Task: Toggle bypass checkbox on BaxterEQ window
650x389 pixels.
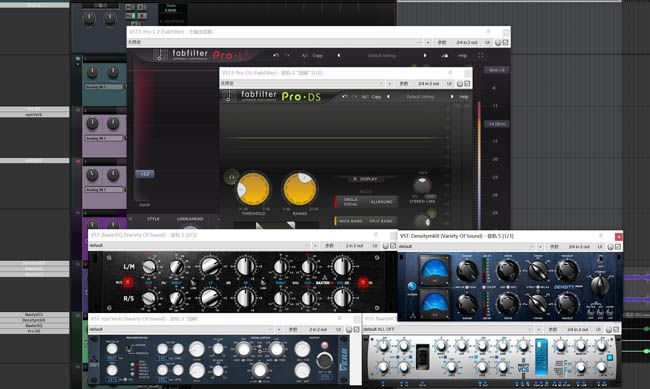Action: (x=393, y=246)
